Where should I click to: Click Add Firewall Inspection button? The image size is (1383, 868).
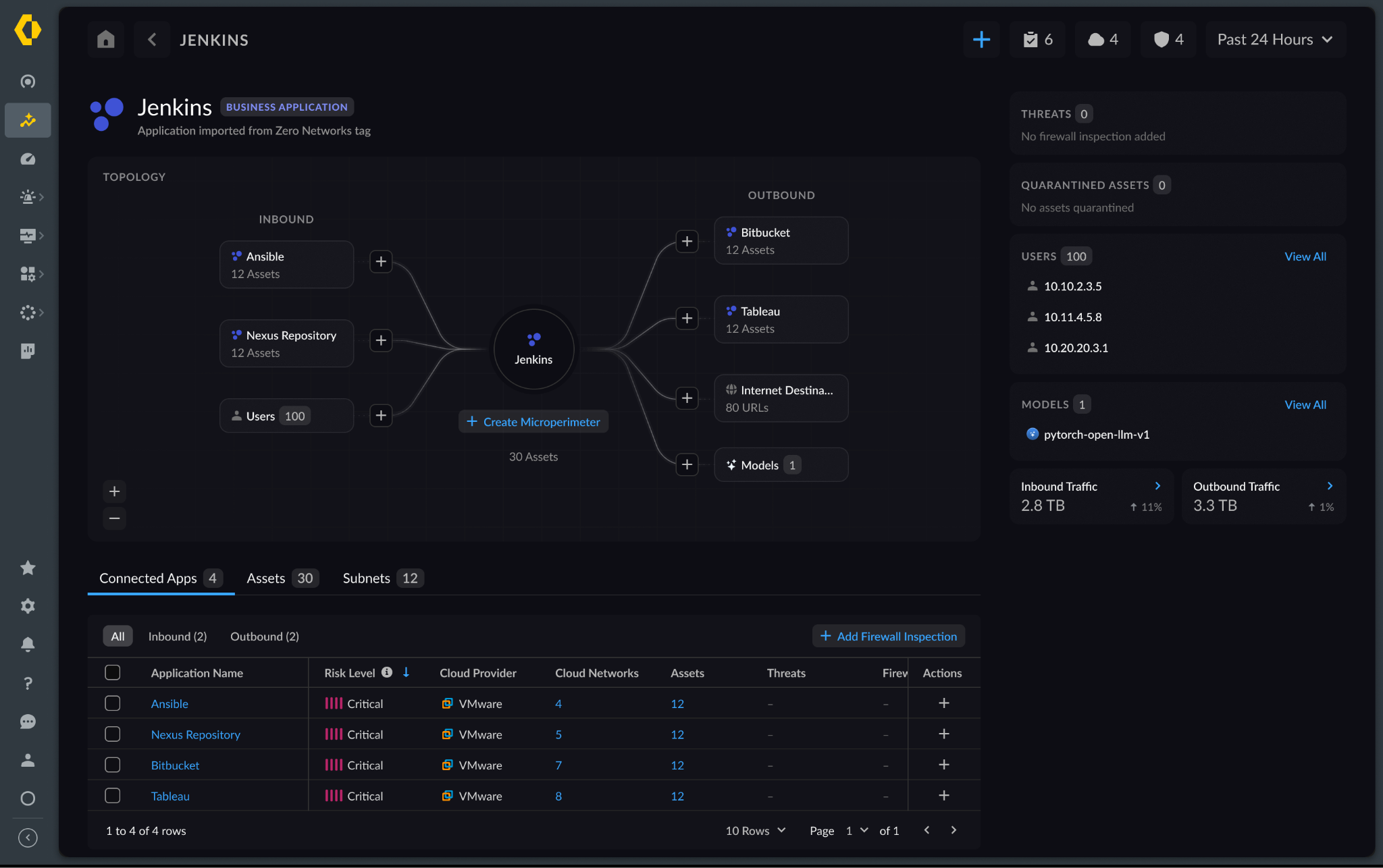889,636
